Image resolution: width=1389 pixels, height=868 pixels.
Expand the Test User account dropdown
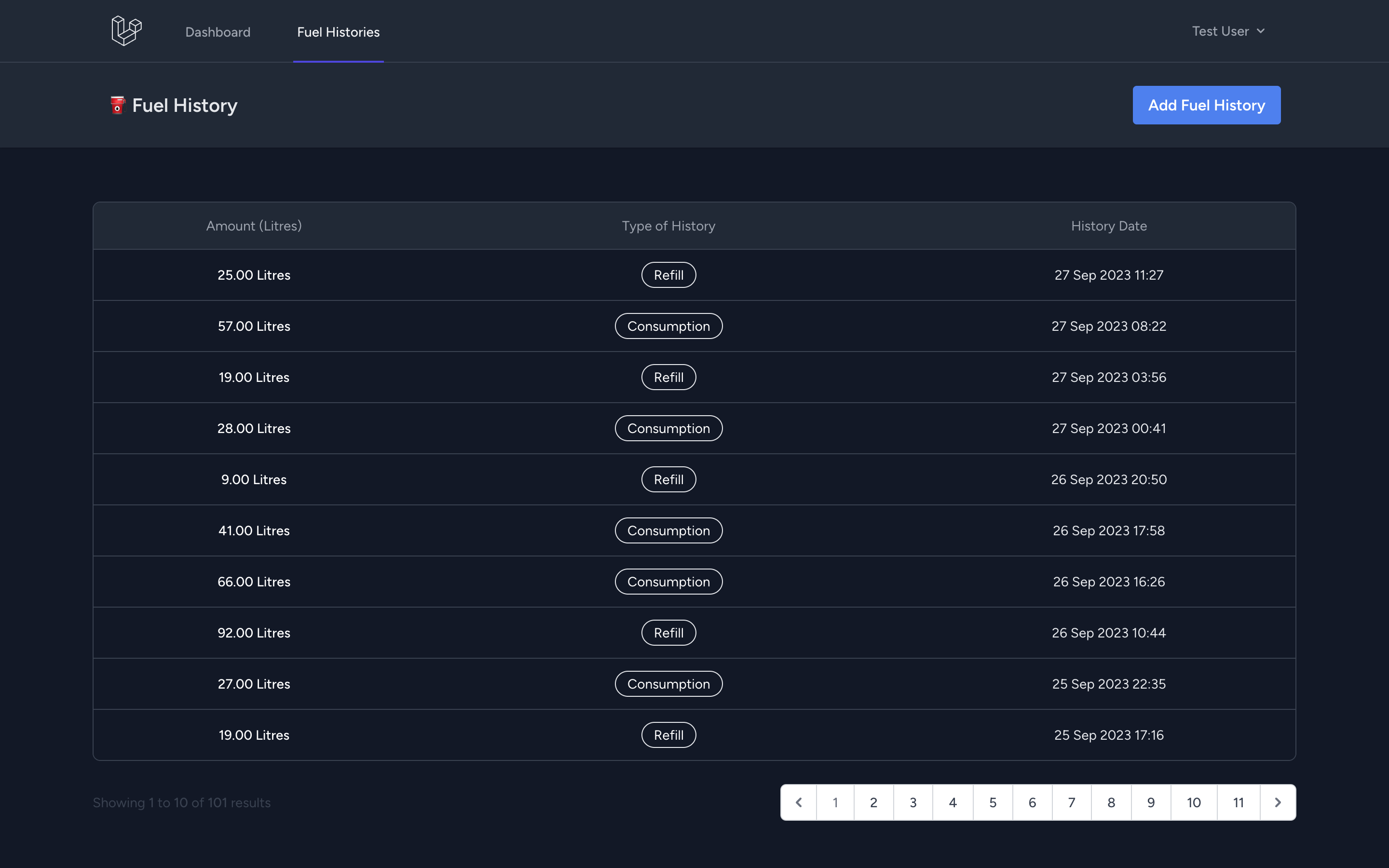click(x=1228, y=31)
